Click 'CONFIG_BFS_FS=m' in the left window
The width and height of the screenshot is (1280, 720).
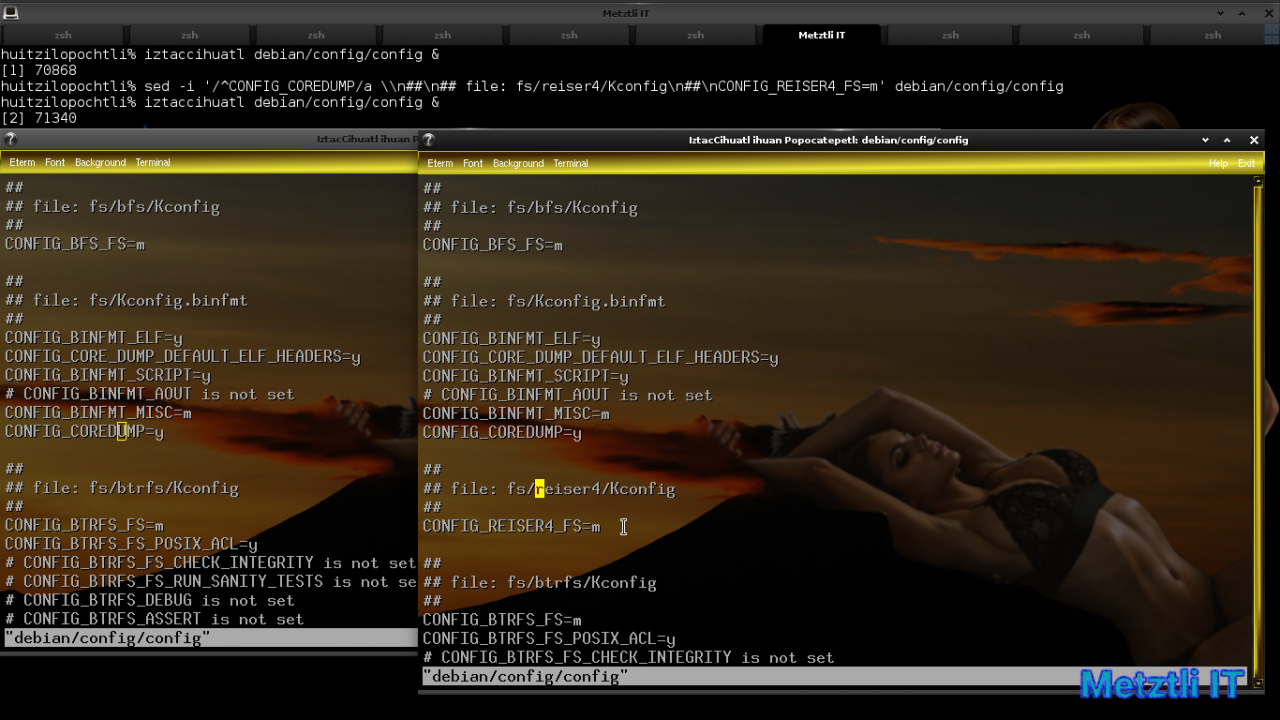click(74, 244)
